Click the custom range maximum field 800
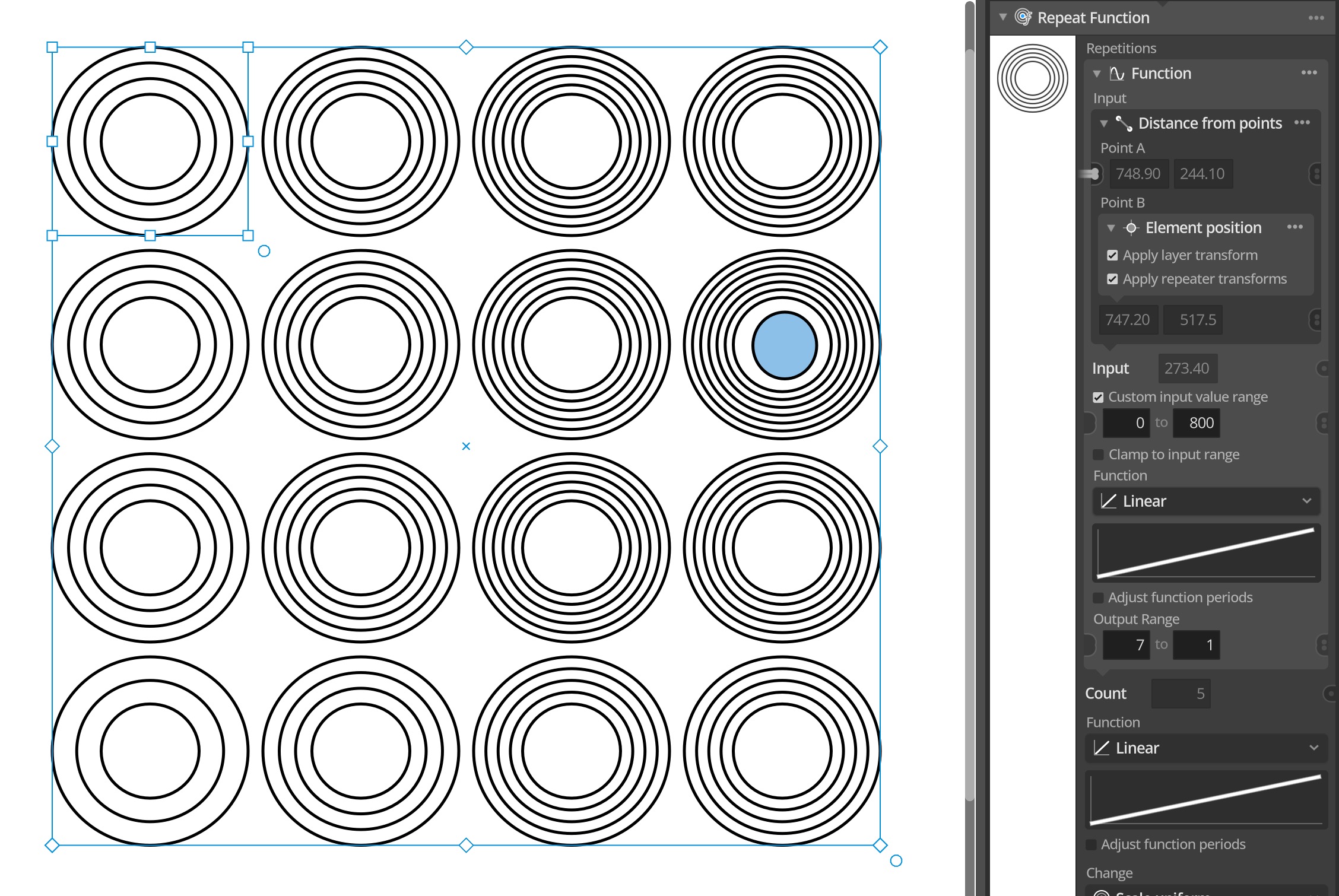Screen dimensions: 1339x896 (1196, 423)
